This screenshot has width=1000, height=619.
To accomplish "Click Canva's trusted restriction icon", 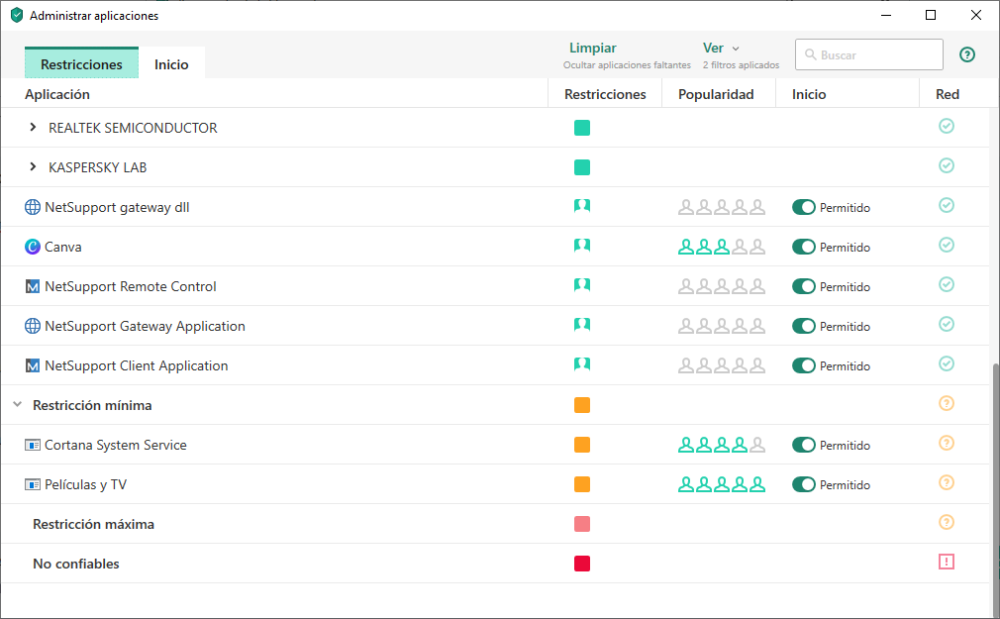I will pos(582,246).
